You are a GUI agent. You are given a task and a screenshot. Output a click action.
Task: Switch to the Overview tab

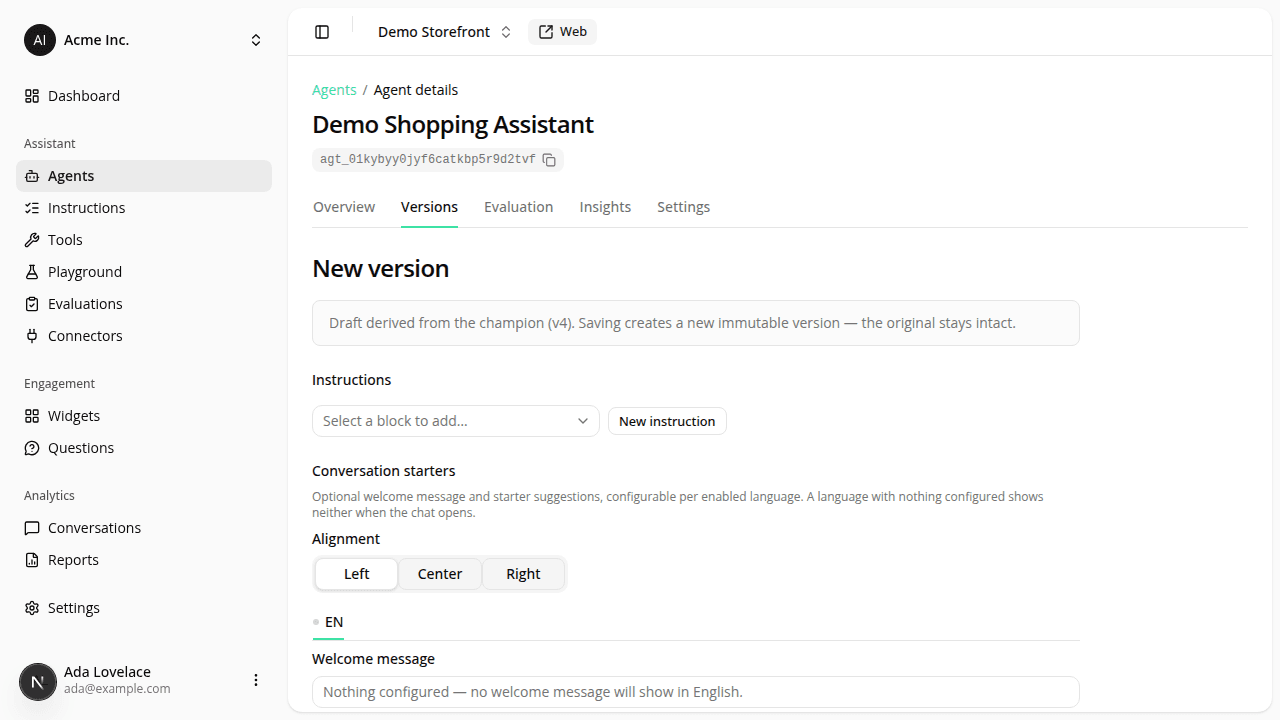344,207
